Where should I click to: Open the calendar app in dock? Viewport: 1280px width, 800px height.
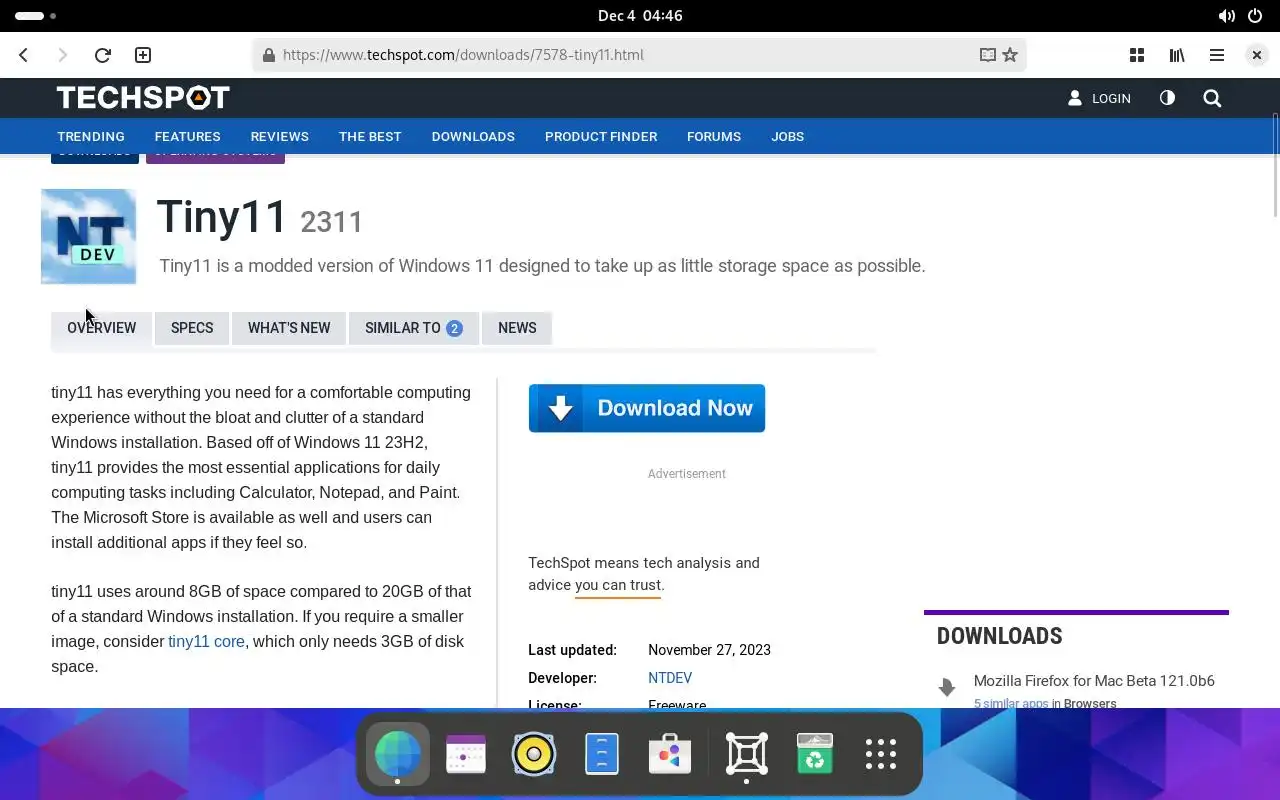point(466,754)
